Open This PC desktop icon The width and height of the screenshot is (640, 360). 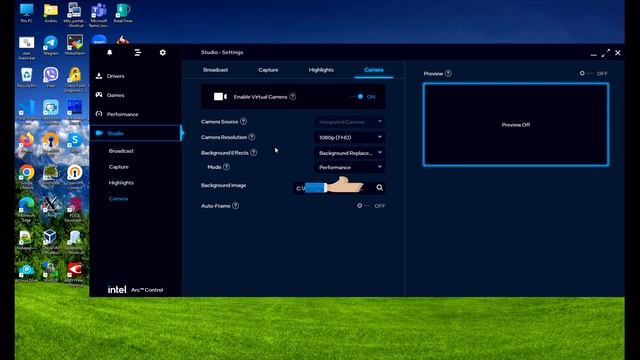coord(27,13)
